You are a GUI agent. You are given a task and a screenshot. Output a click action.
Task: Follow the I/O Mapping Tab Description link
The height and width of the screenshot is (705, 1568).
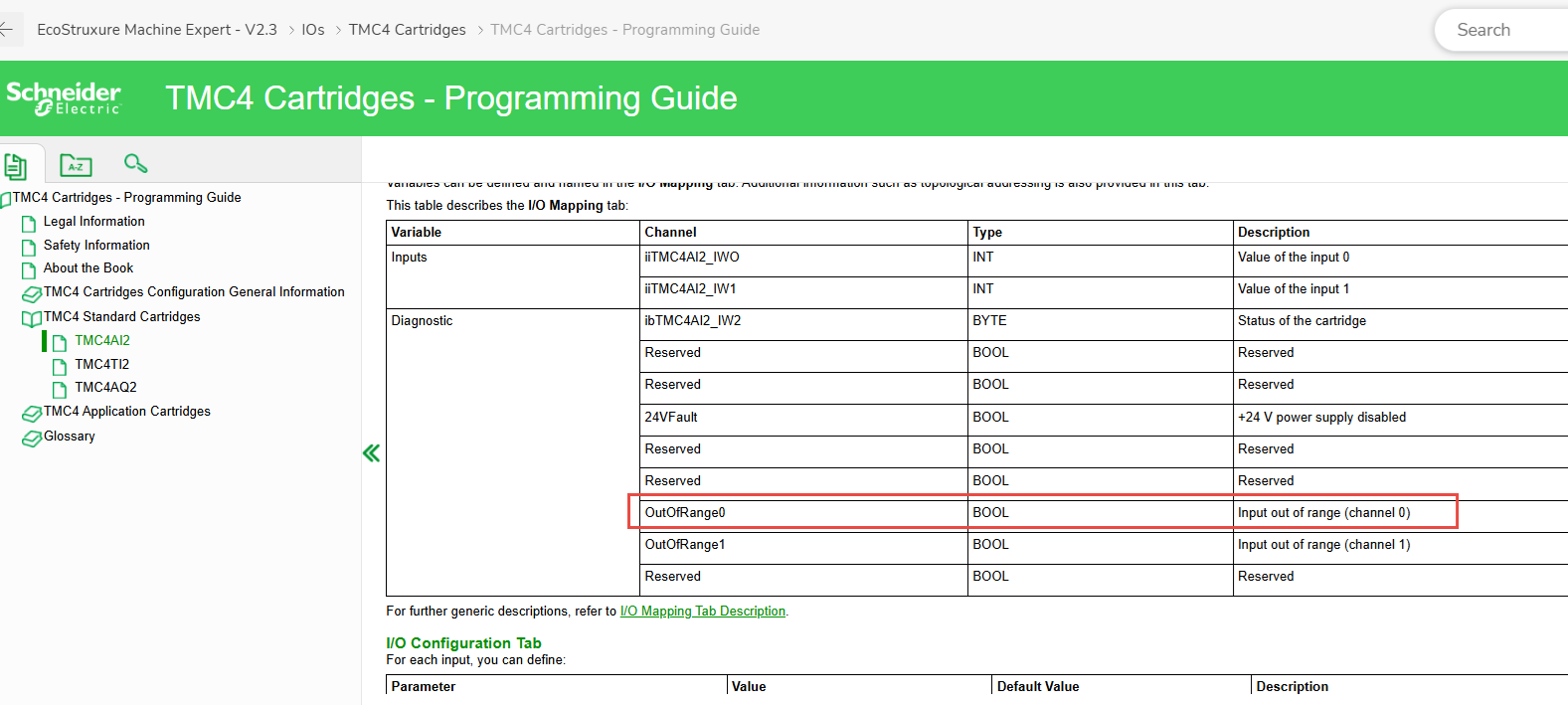(x=703, y=612)
